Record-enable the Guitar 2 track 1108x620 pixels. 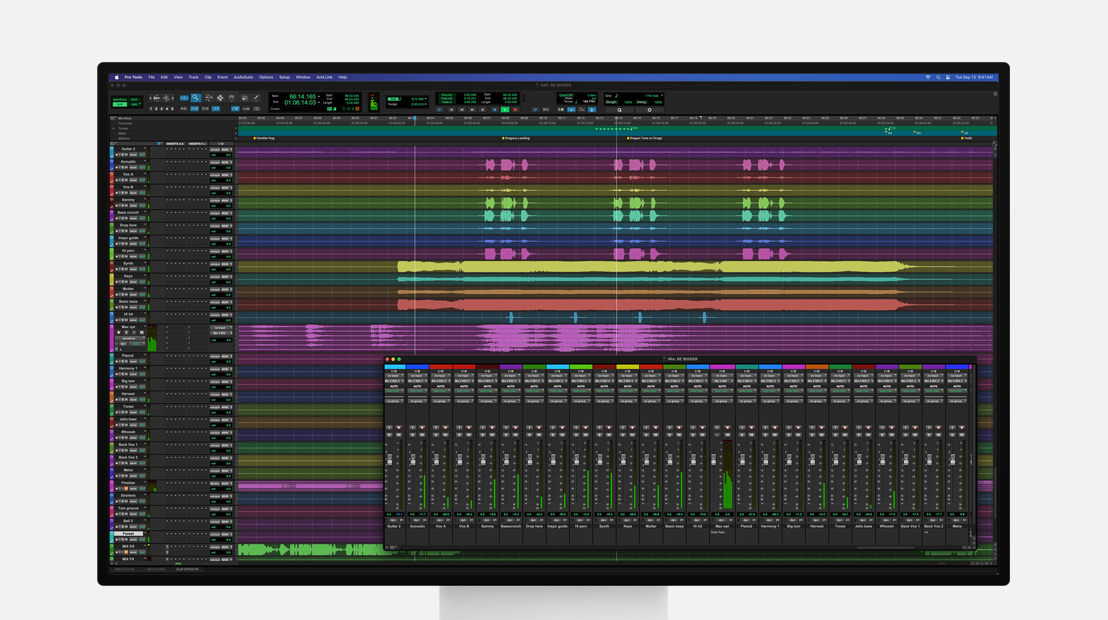pos(117,155)
